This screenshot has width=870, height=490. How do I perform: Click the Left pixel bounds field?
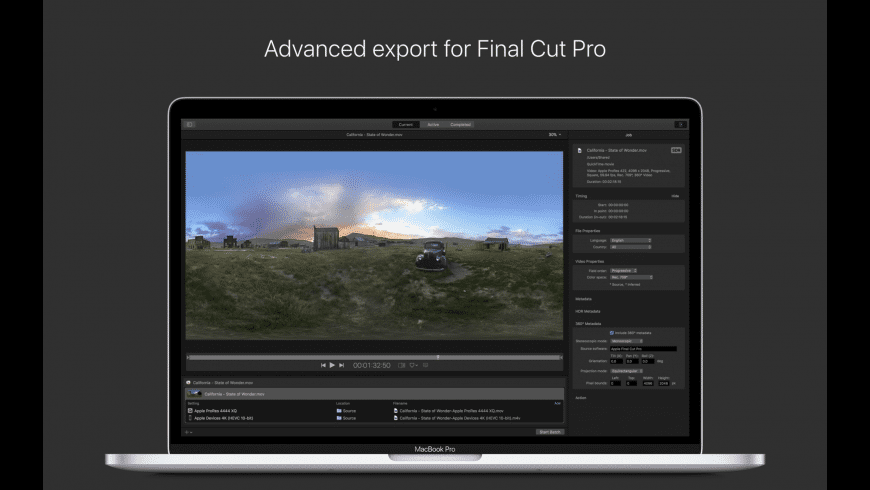pyautogui.click(x=615, y=383)
